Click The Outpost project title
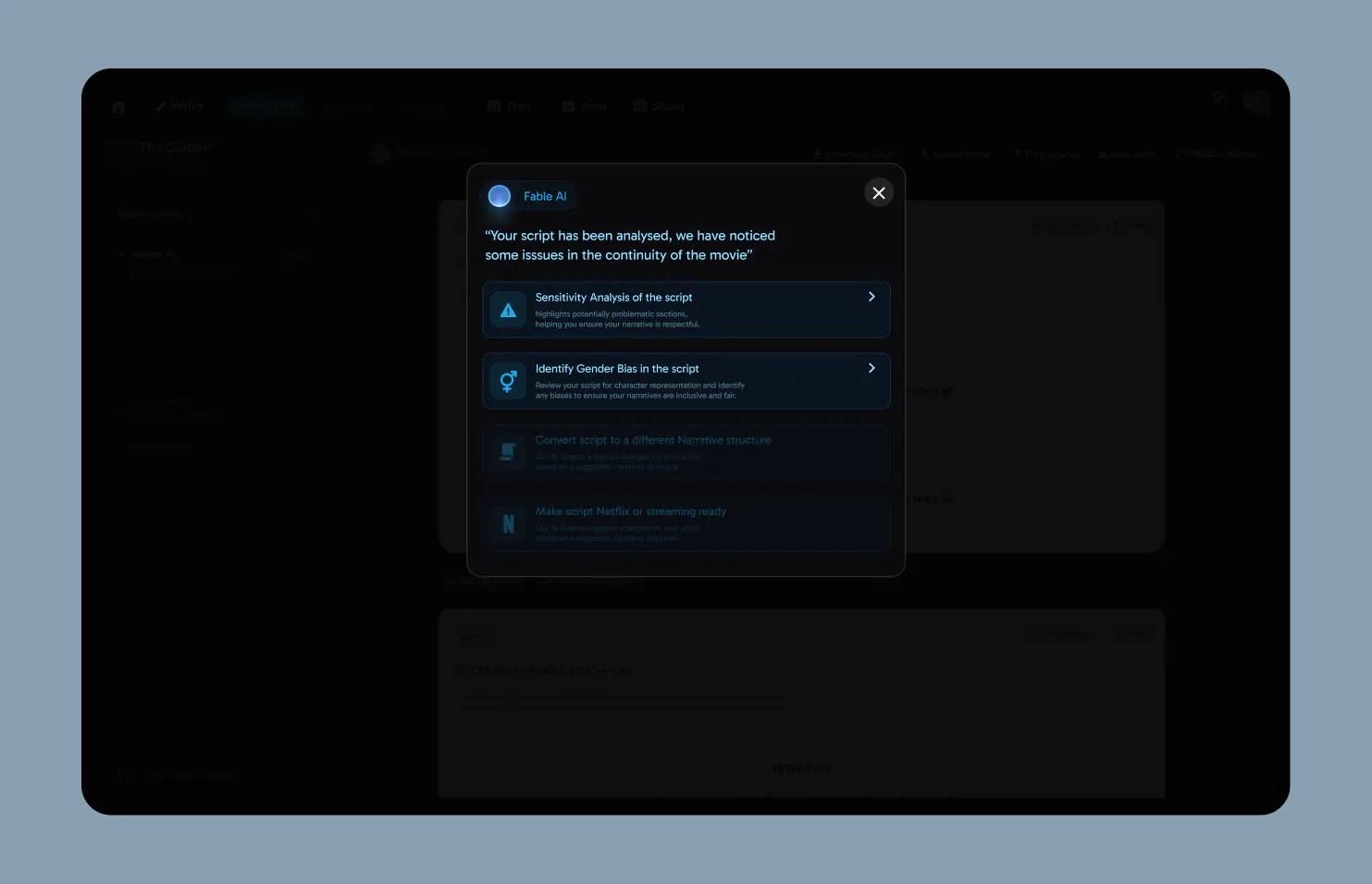Viewport: 1372px width, 884px height. [176, 147]
